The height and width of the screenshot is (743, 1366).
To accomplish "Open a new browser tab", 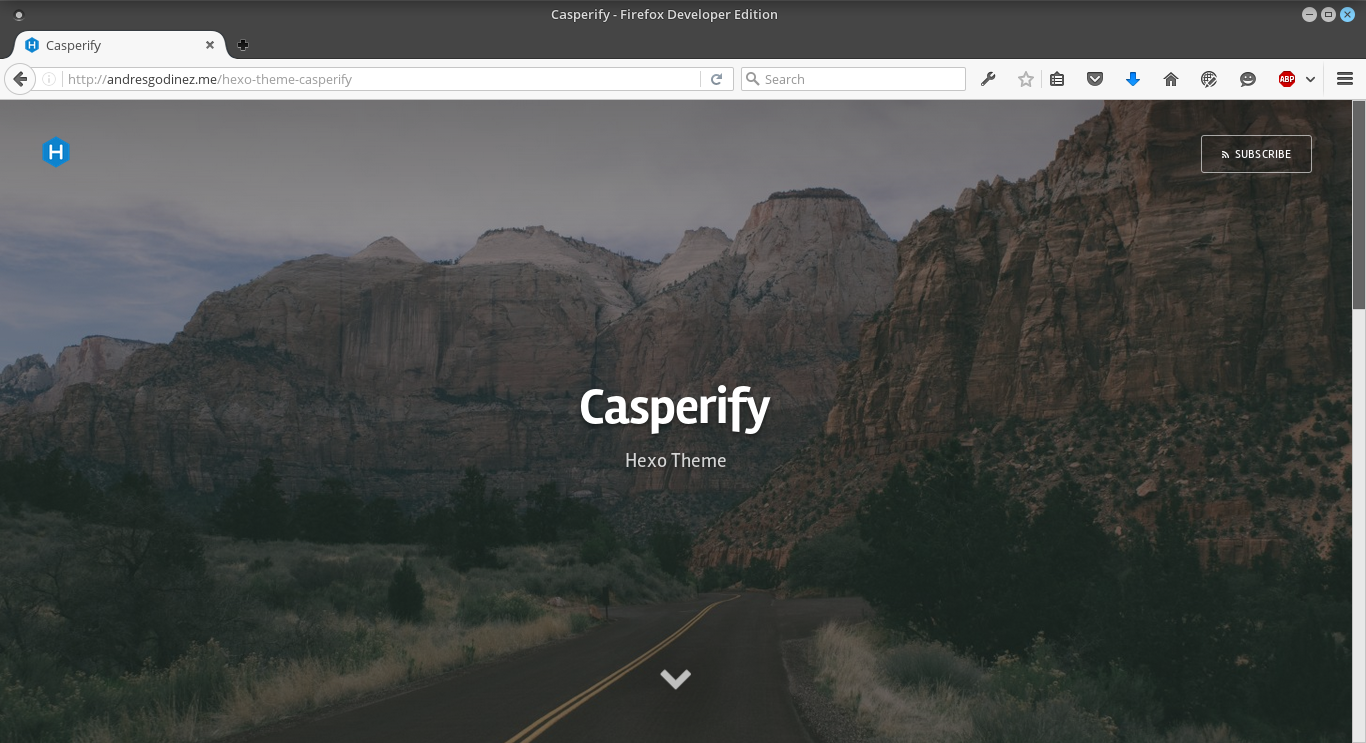I will pos(242,45).
